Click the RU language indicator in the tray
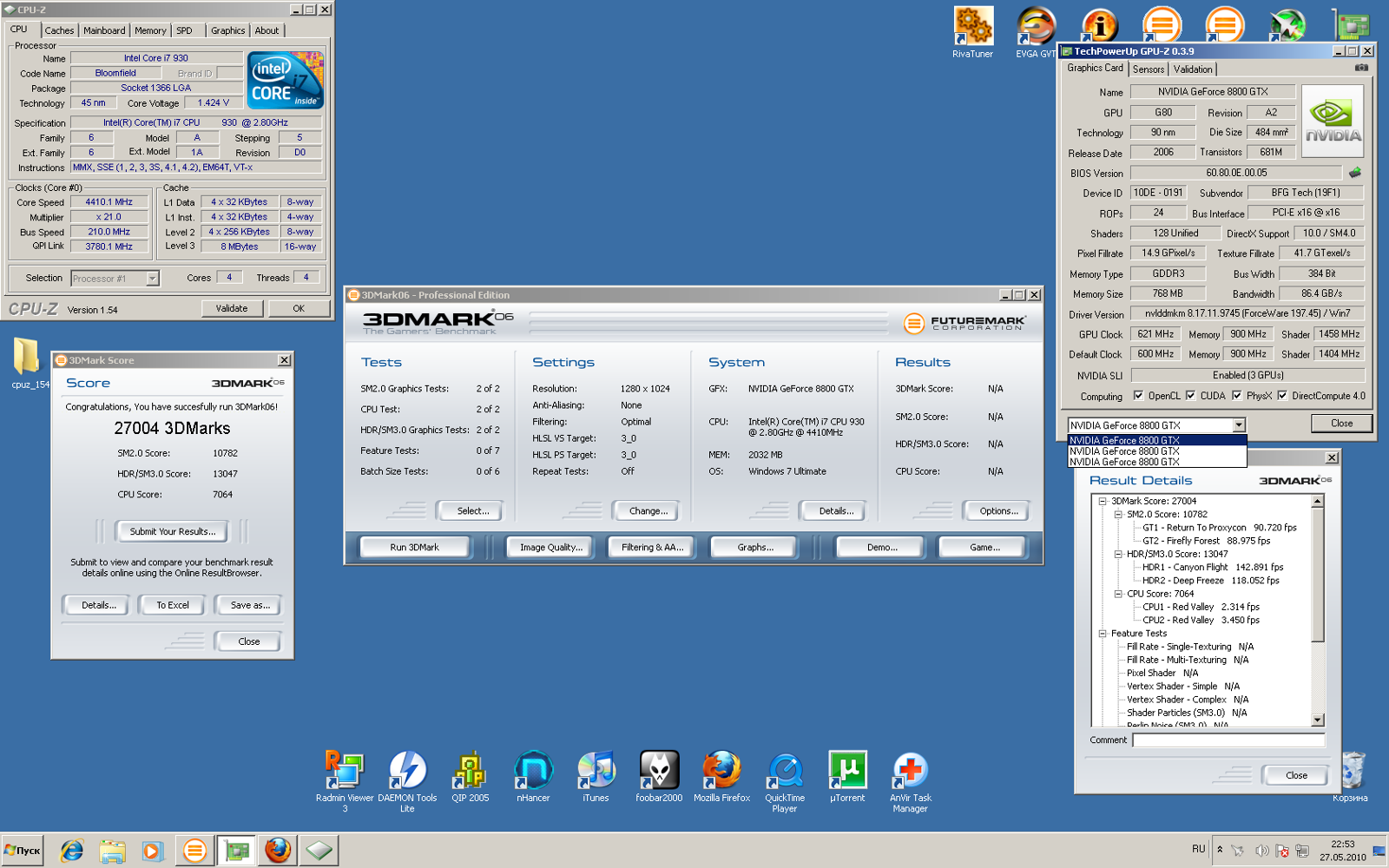This screenshot has width=1389, height=868. point(1198,849)
